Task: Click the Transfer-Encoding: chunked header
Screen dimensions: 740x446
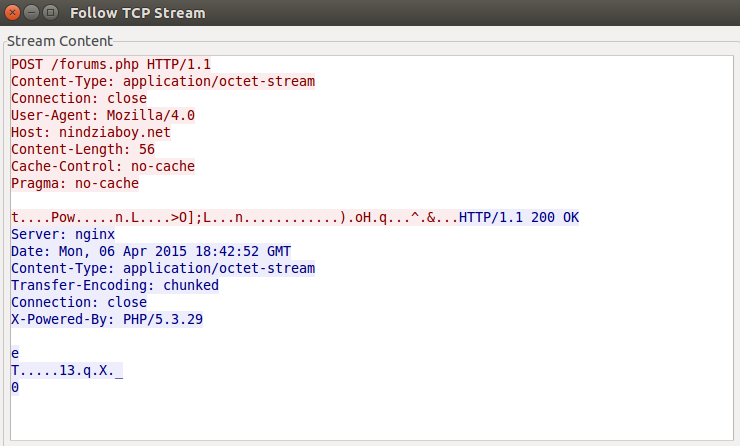Action: click(x=115, y=286)
